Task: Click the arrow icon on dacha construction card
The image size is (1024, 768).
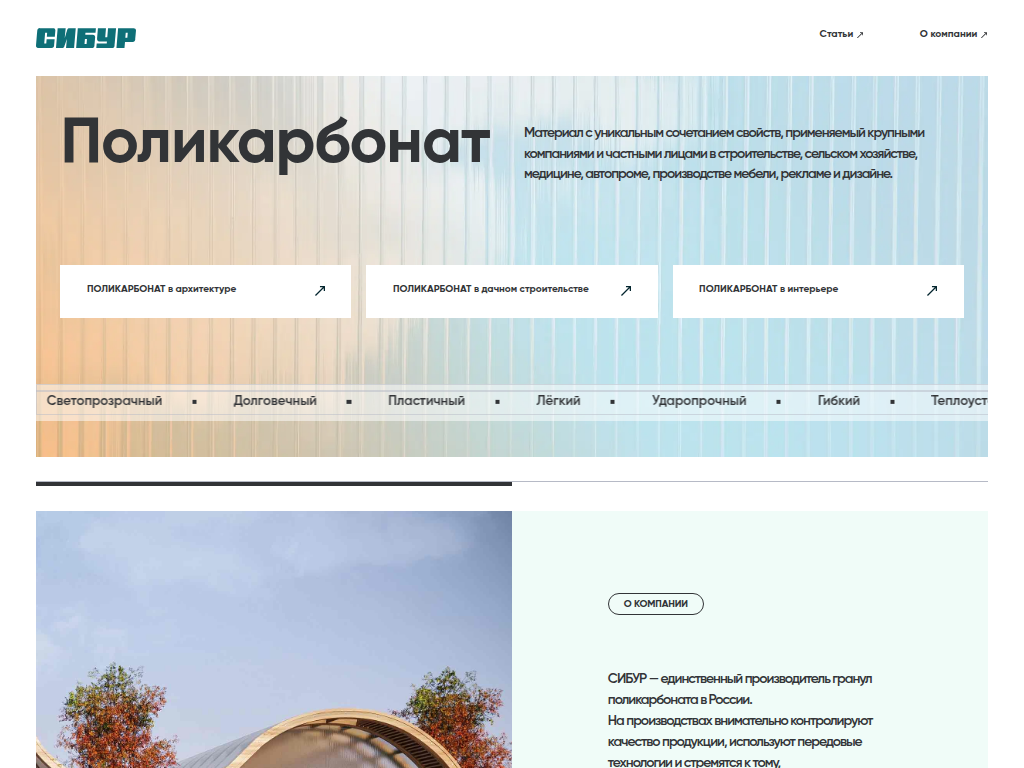Action: (x=626, y=291)
